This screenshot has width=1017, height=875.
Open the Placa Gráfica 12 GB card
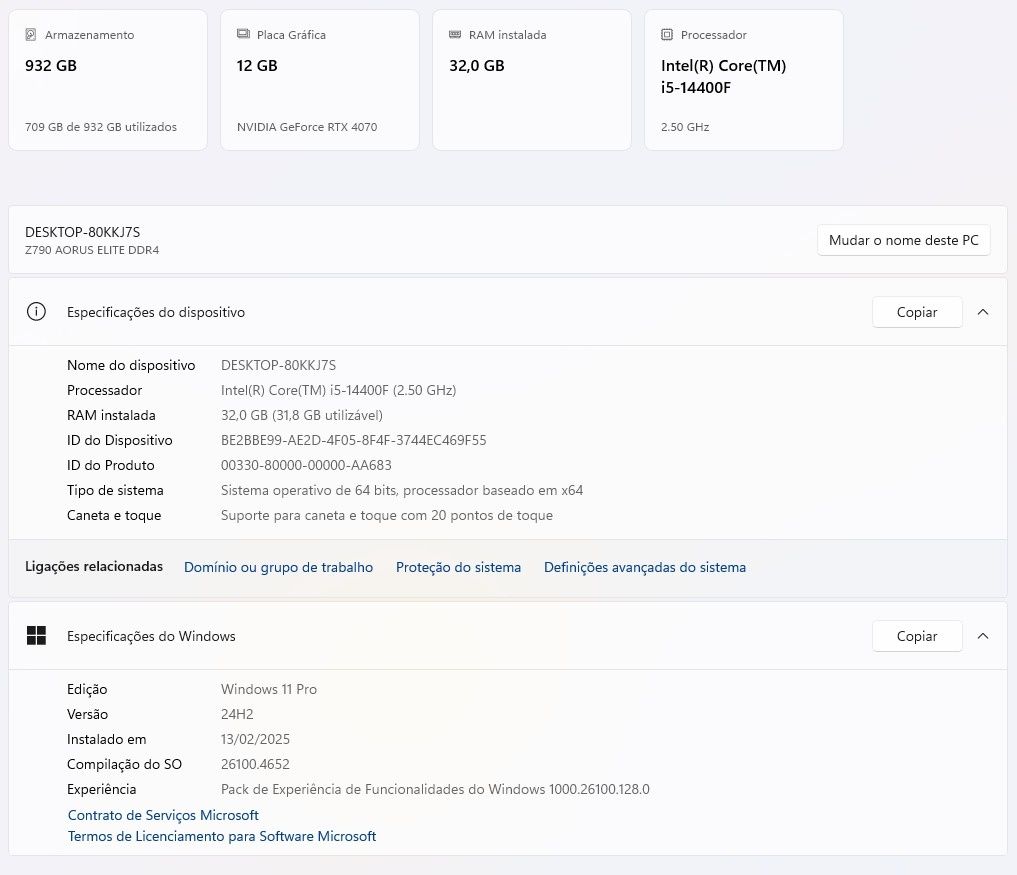click(320, 80)
